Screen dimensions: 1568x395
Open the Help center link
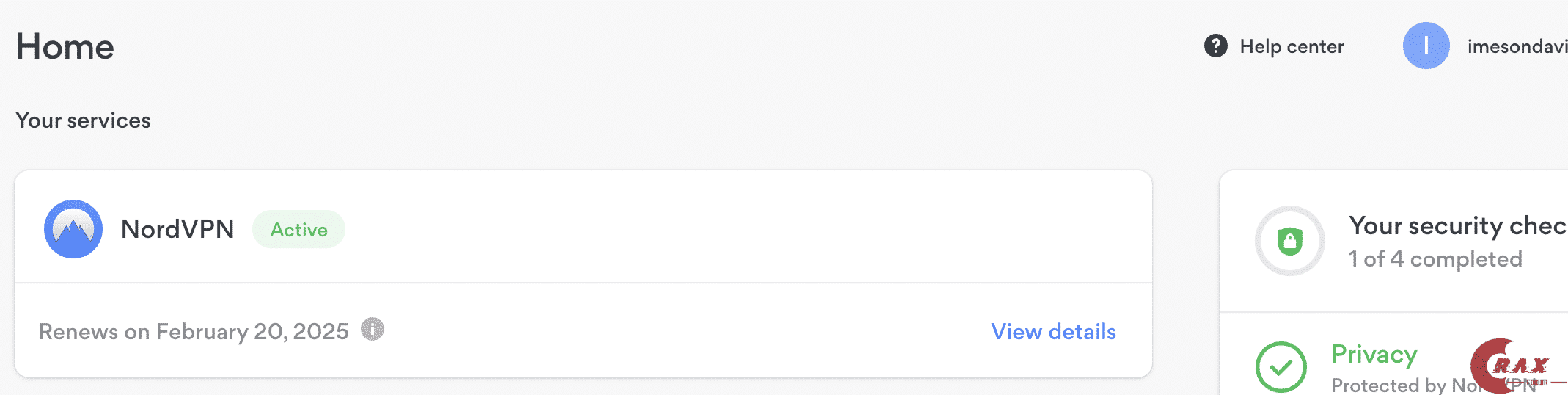1292,47
